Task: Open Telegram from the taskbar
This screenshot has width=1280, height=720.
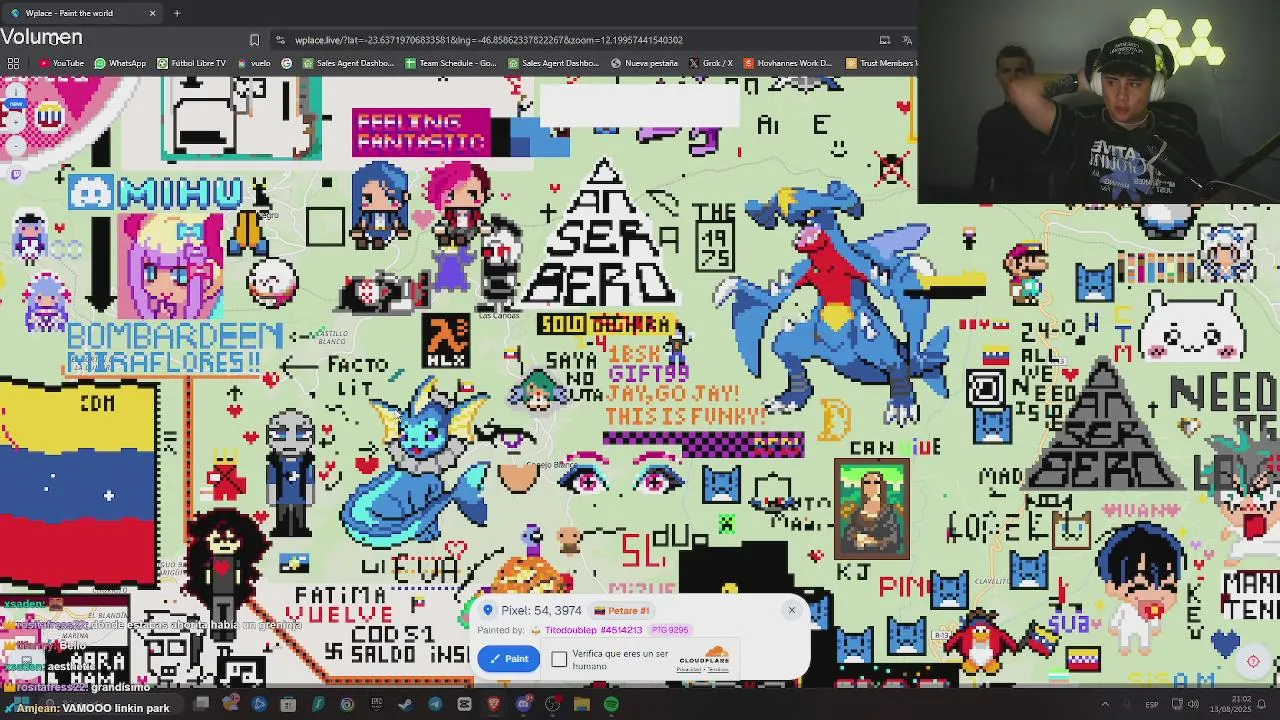Action: point(435,705)
